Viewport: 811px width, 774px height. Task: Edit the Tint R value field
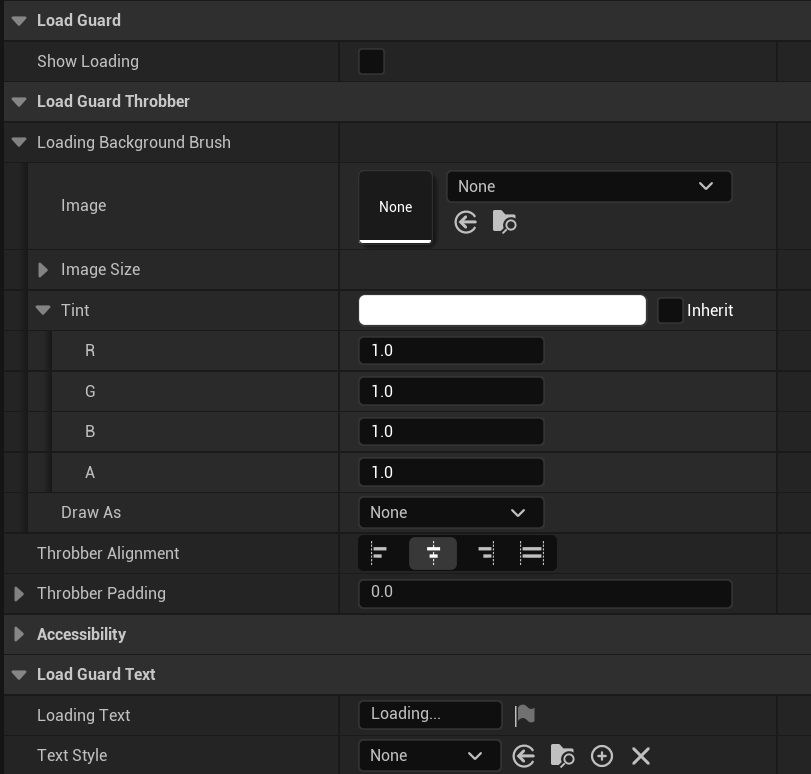click(451, 351)
